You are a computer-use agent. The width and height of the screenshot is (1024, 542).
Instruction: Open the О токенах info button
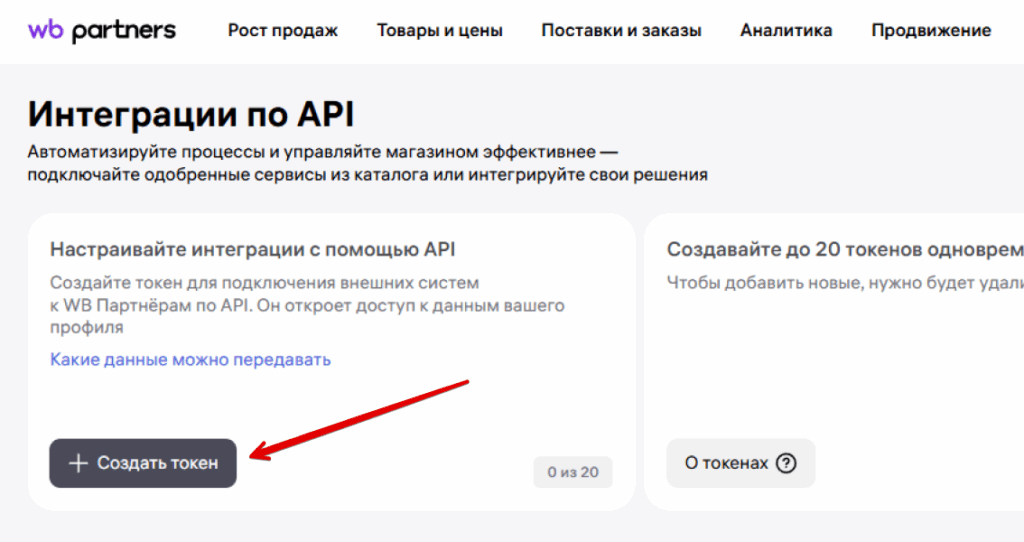pos(740,463)
